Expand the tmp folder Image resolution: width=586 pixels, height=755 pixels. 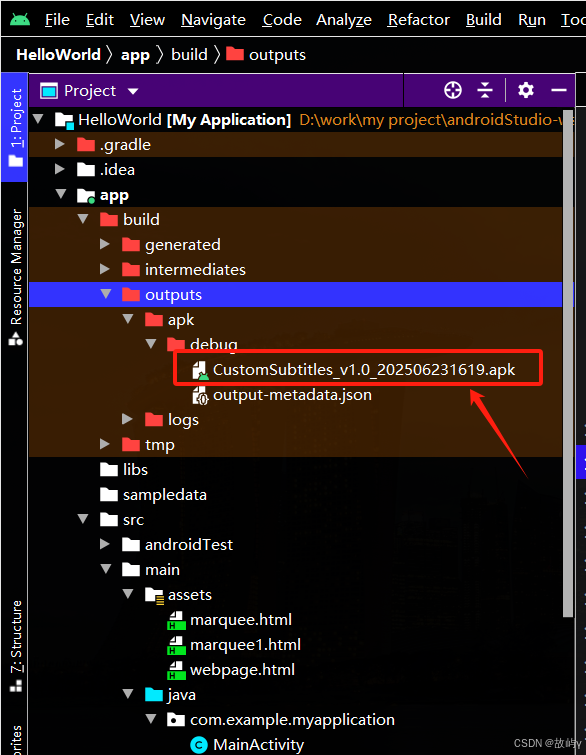(x=104, y=443)
